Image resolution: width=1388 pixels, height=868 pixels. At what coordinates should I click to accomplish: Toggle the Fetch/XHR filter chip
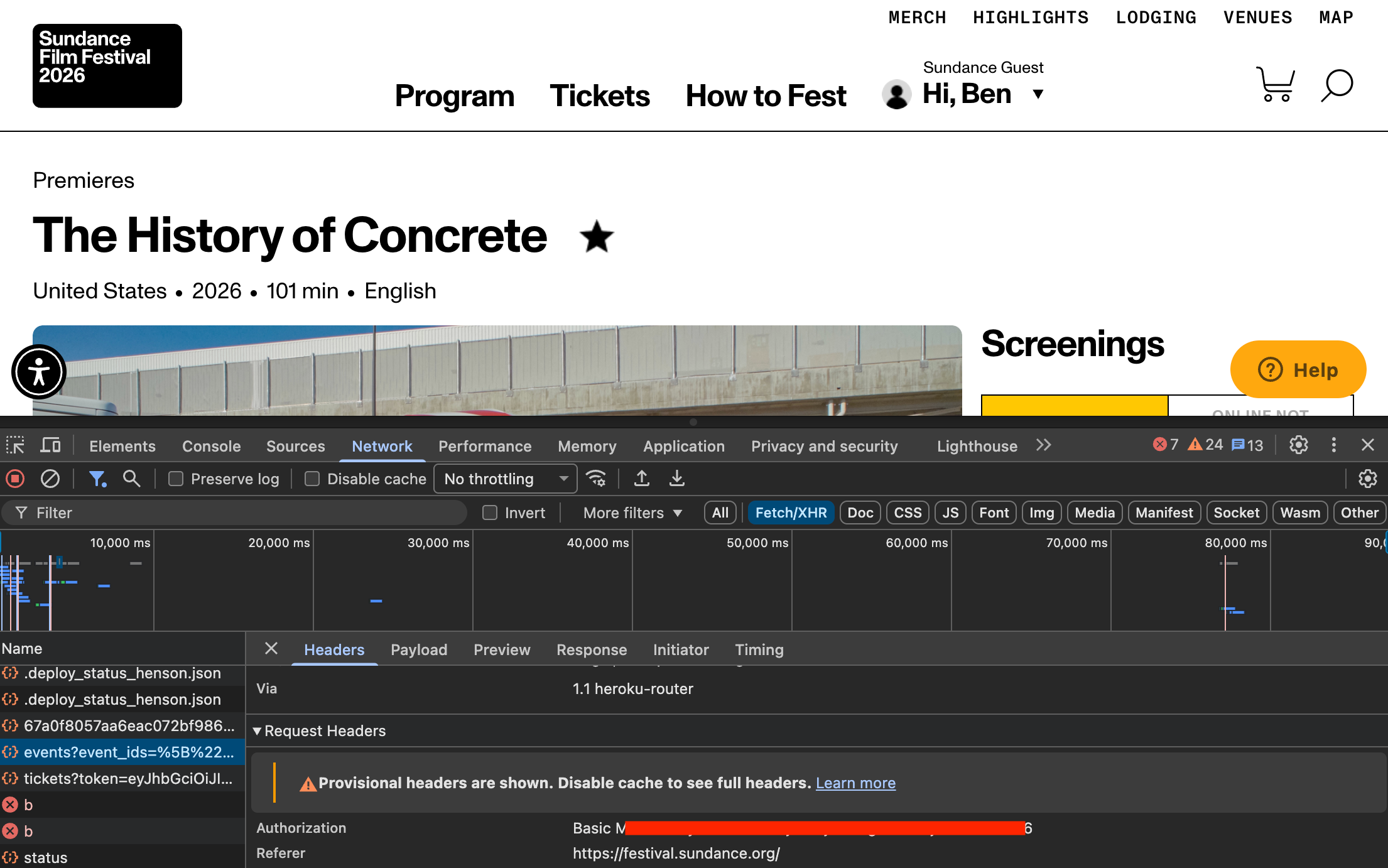click(x=791, y=513)
